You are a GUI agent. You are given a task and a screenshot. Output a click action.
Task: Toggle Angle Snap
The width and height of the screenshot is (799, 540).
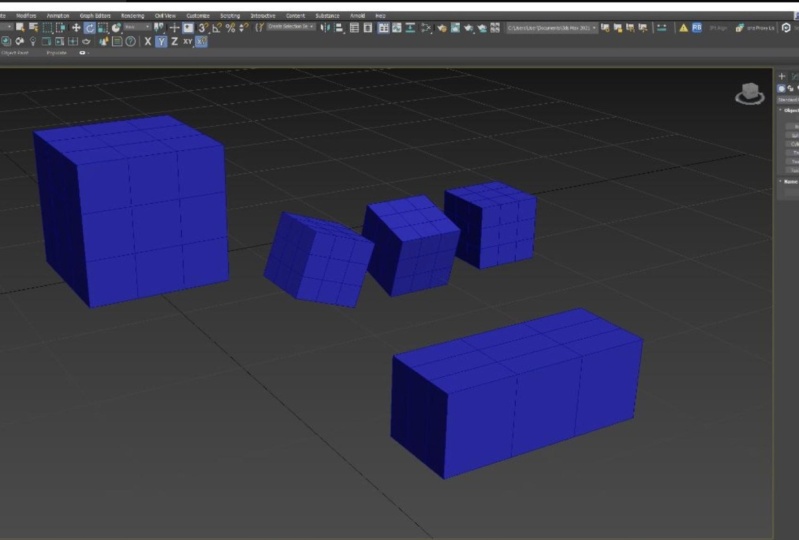[x=217, y=28]
